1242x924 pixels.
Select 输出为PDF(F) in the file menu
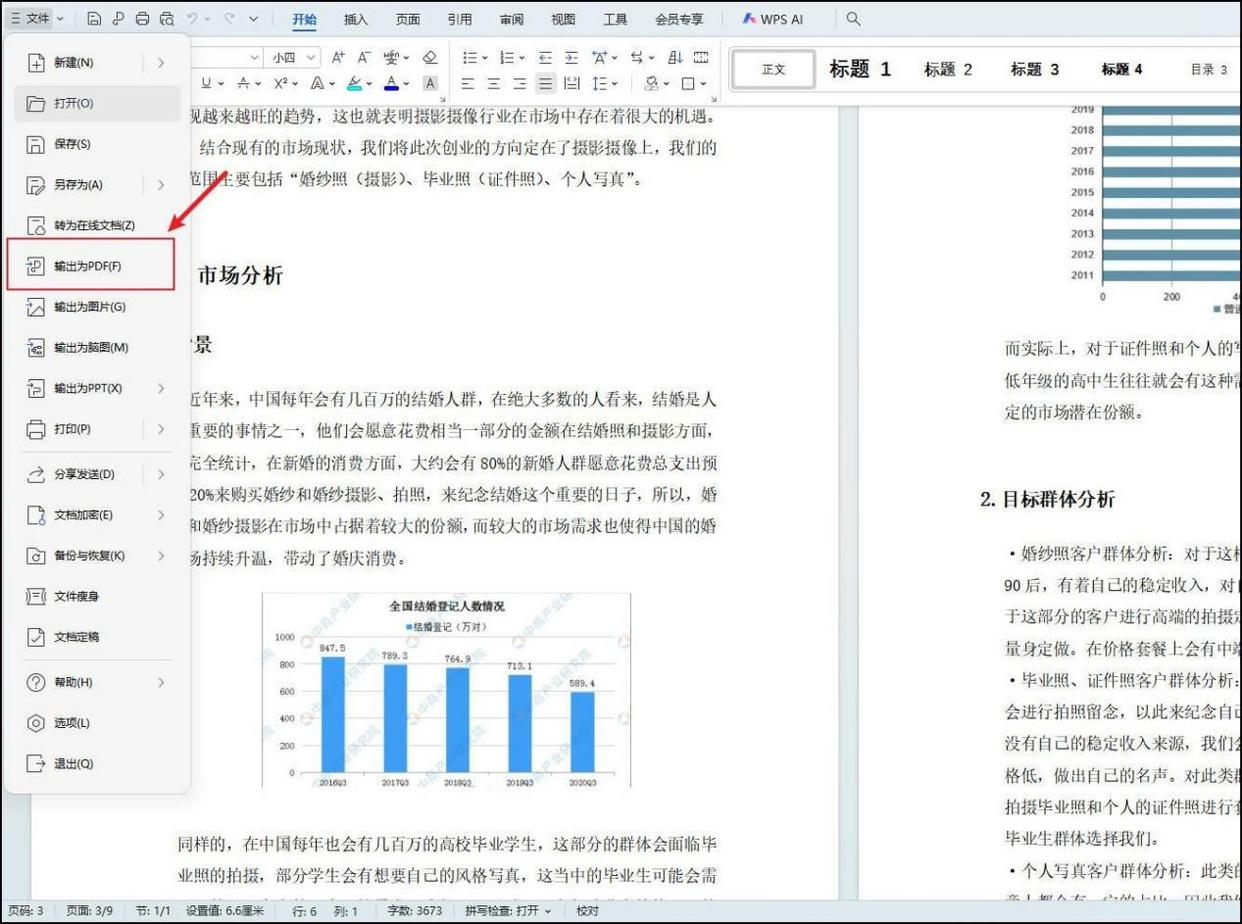click(x=90, y=266)
